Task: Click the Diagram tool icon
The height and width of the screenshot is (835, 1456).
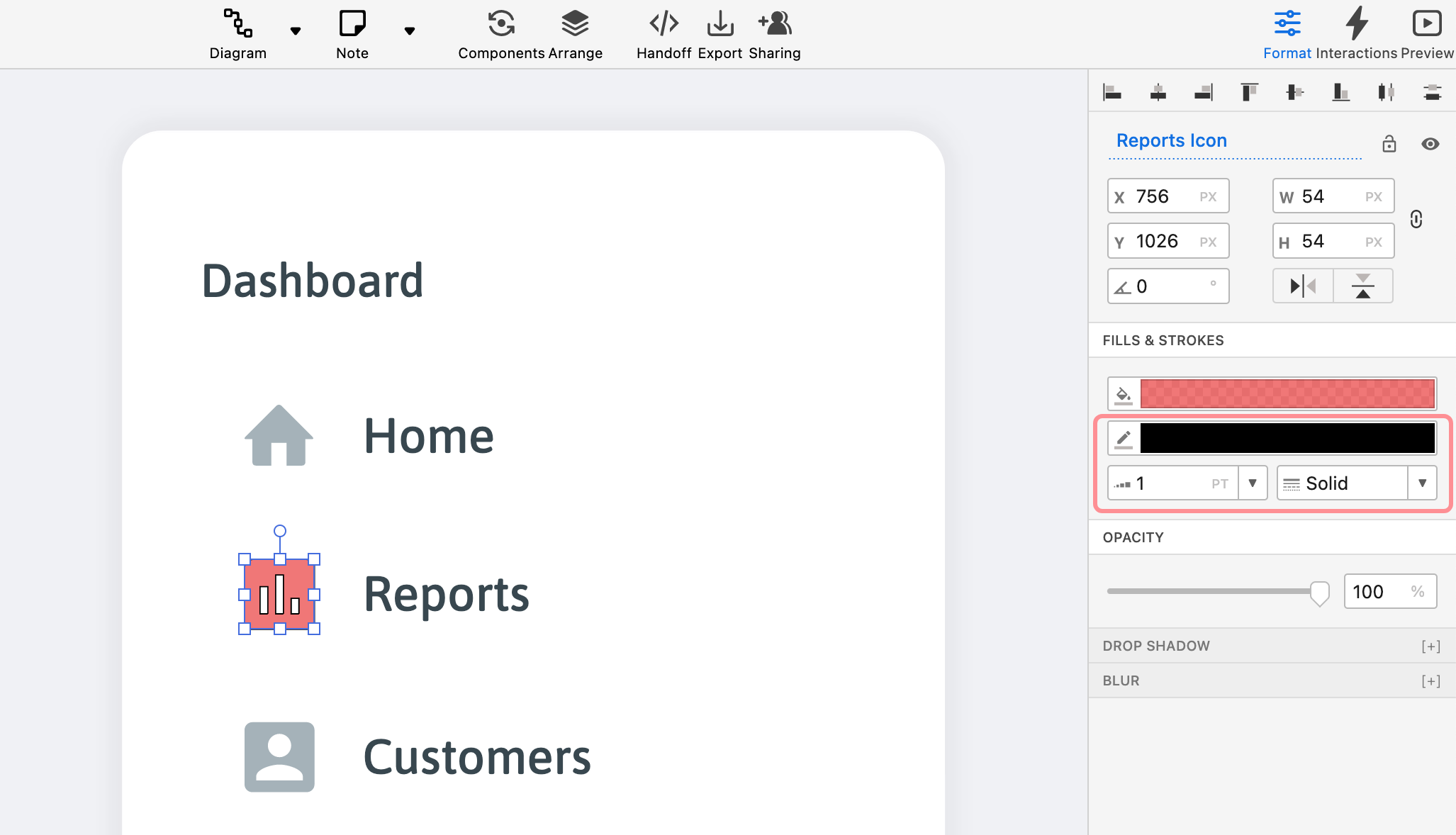Action: tap(237, 23)
